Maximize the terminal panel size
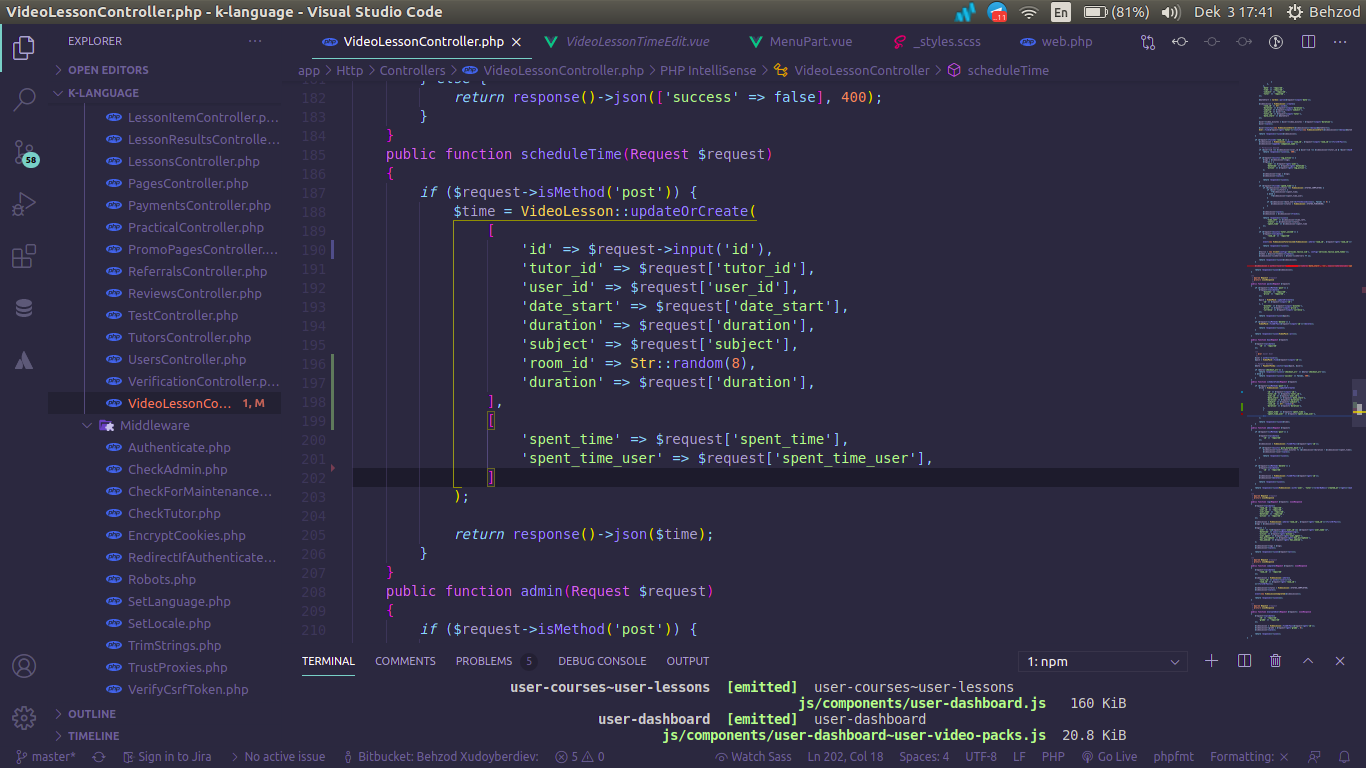The image size is (1366, 768). coord(1308,661)
